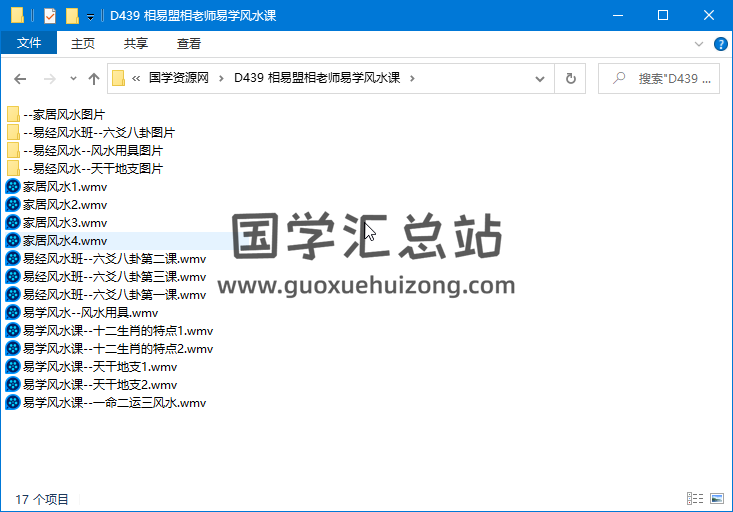
Task: Select the --家居风水图片 folder icon
Action: click(13, 114)
